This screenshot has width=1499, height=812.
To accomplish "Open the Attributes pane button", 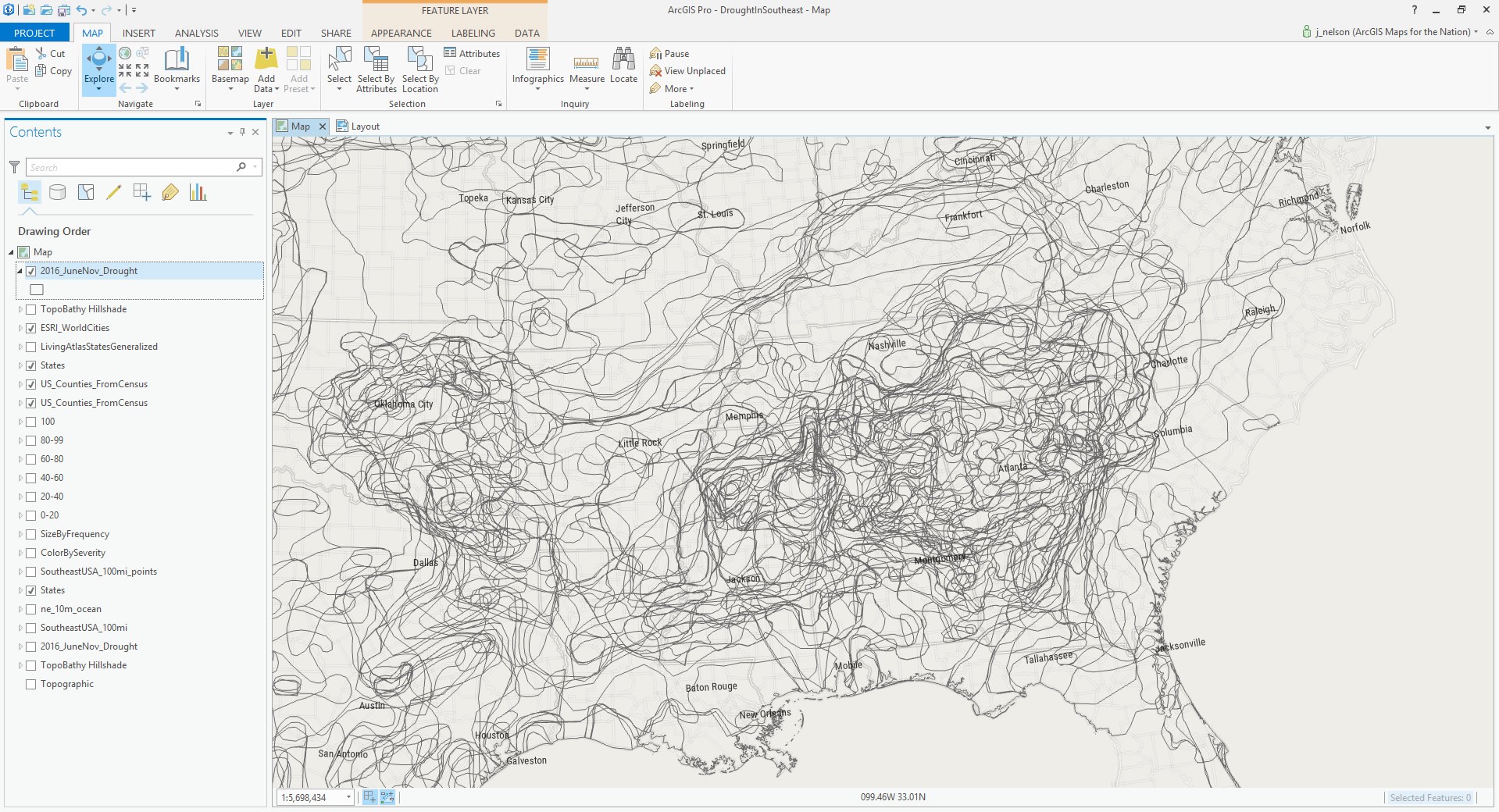I will tap(472, 54).
